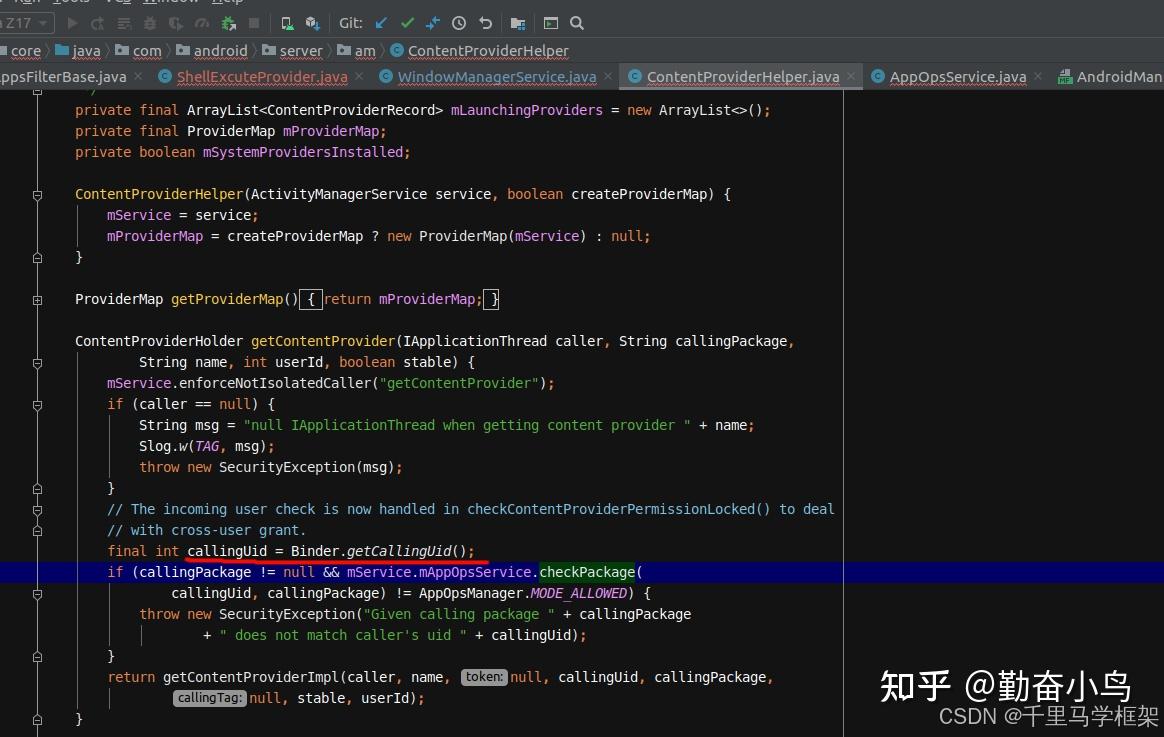The width and height of the screenshot is (1164, 737).
Task: Click the Git history clock icon
Action: (x=459, y=23)
